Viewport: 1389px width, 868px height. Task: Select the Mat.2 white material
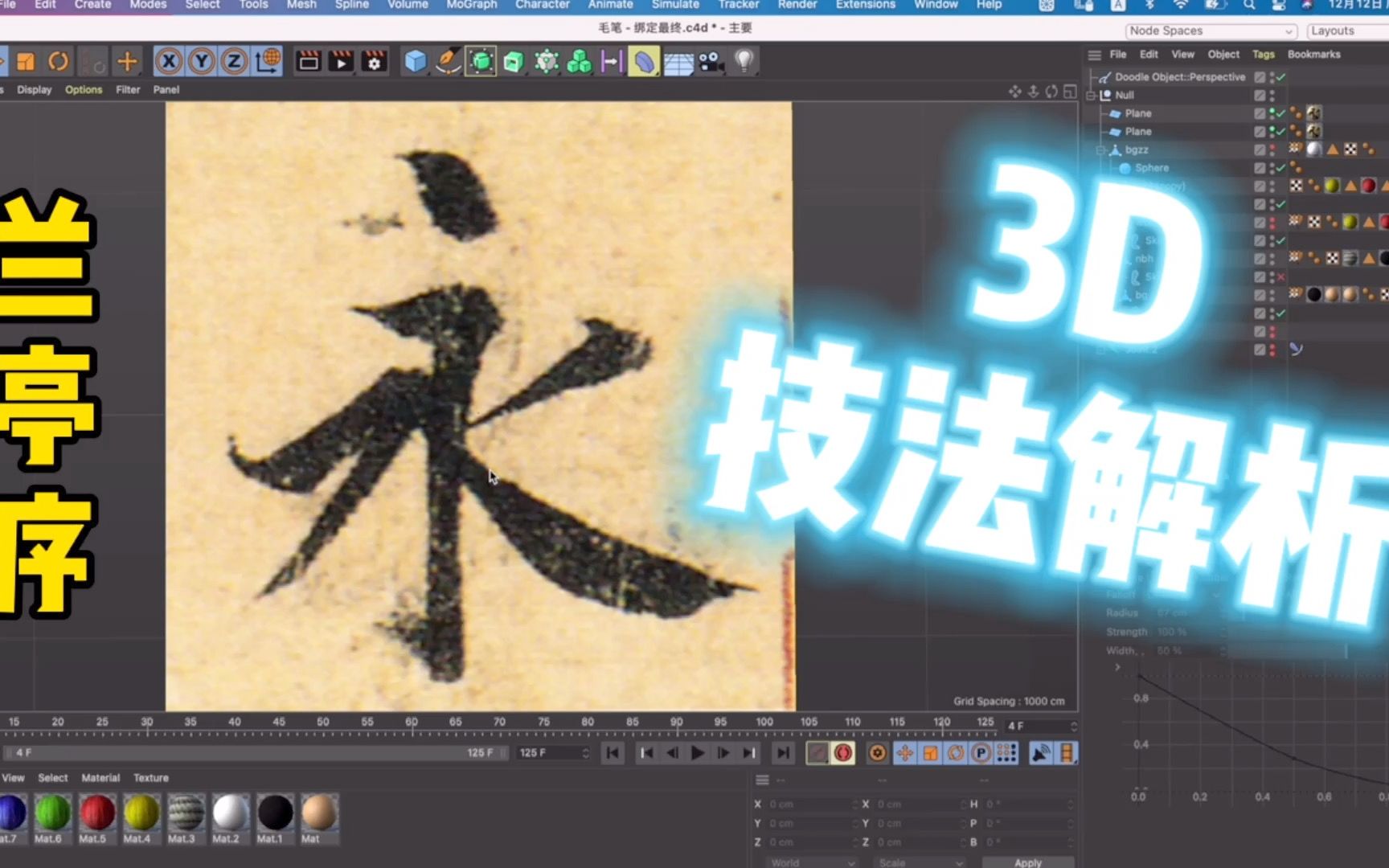[230, 818]
